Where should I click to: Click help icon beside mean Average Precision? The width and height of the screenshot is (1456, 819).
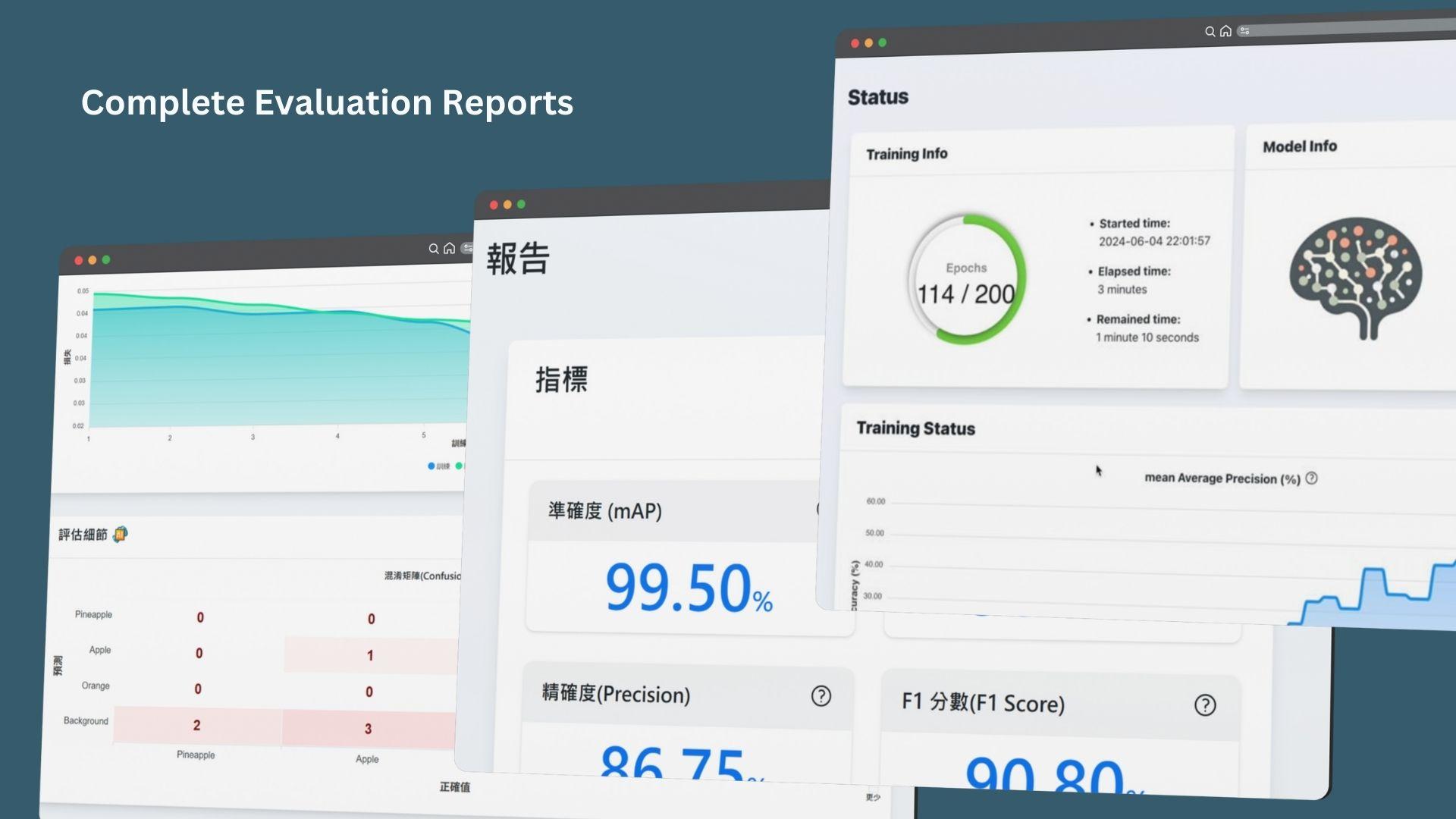[1311, 479]
